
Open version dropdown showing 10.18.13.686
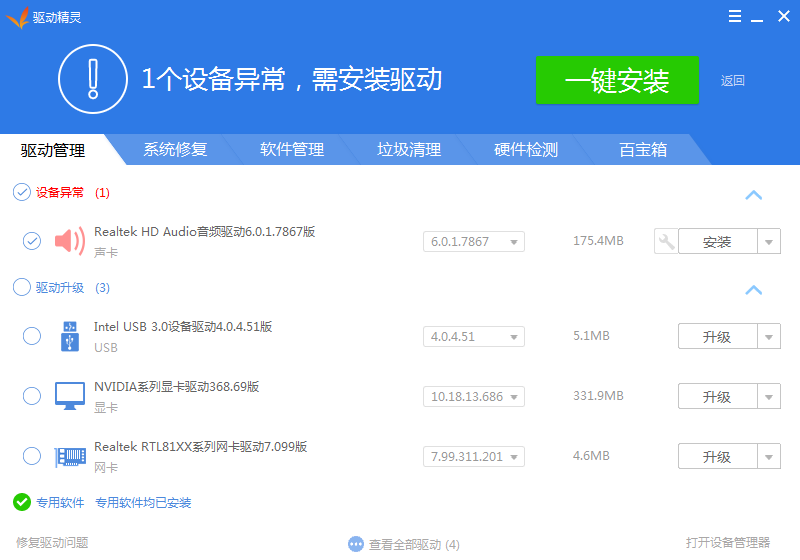coord(473,397)
